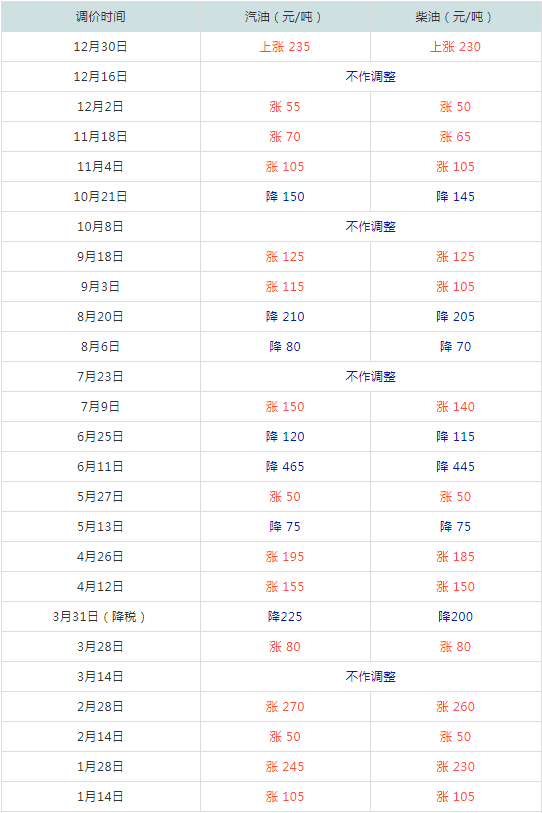542x813 pixels.
Task: Select the '4月26日' date cell
Action: click(101, 557)
